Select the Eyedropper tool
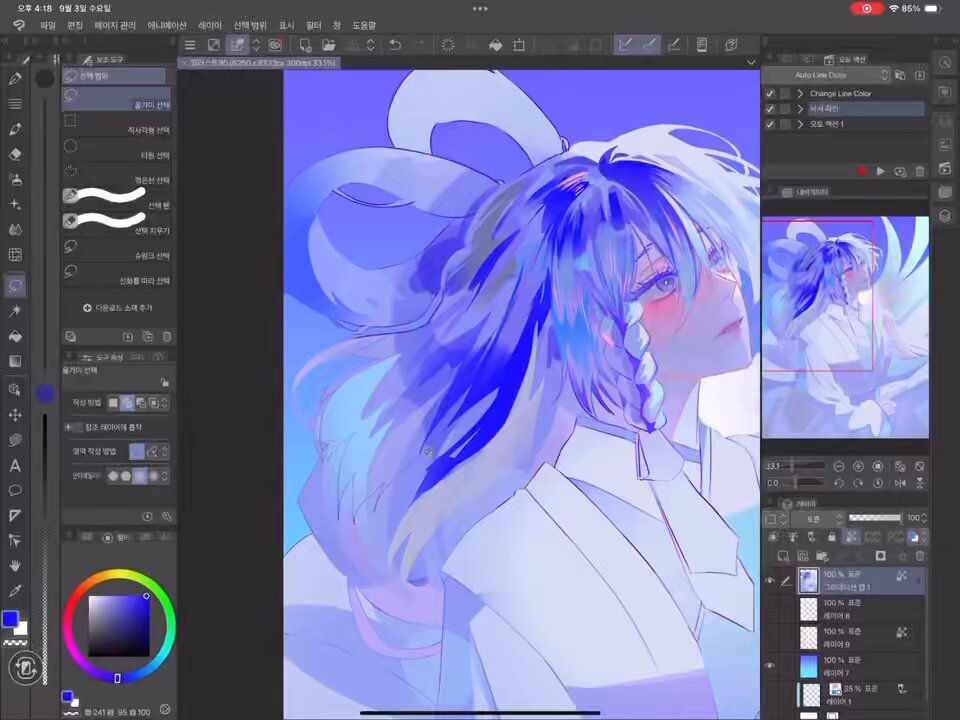Image resolution: width=960 pixels, height=720 pixels. (15, 591)
